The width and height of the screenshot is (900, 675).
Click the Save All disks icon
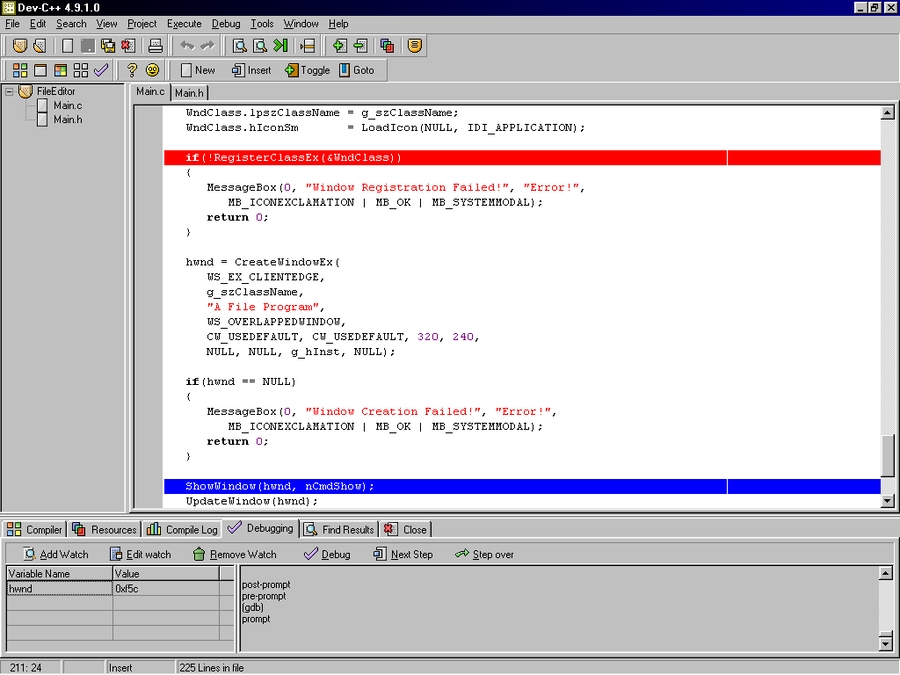point(108,45)
